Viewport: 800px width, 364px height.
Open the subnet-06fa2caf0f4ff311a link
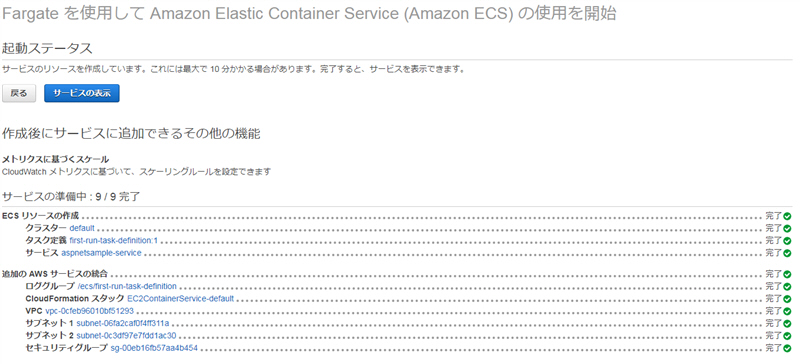[122, 323]
